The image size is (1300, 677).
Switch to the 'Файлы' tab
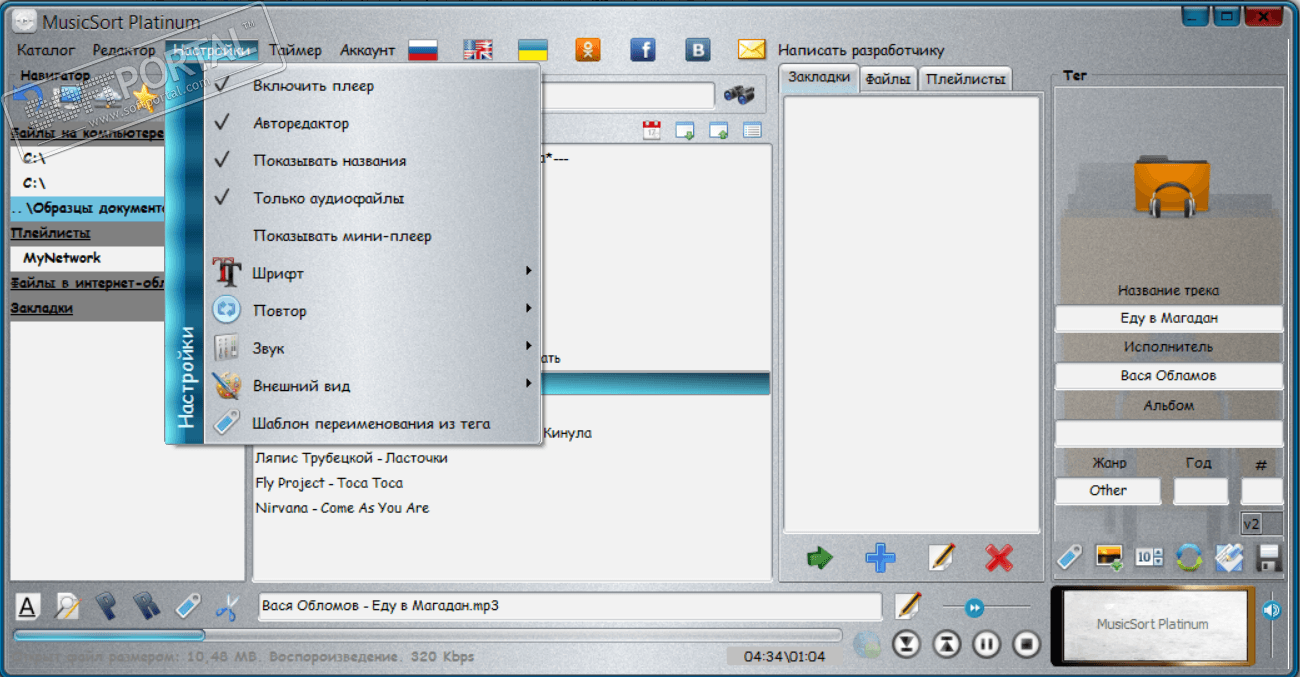coord(888,79)
